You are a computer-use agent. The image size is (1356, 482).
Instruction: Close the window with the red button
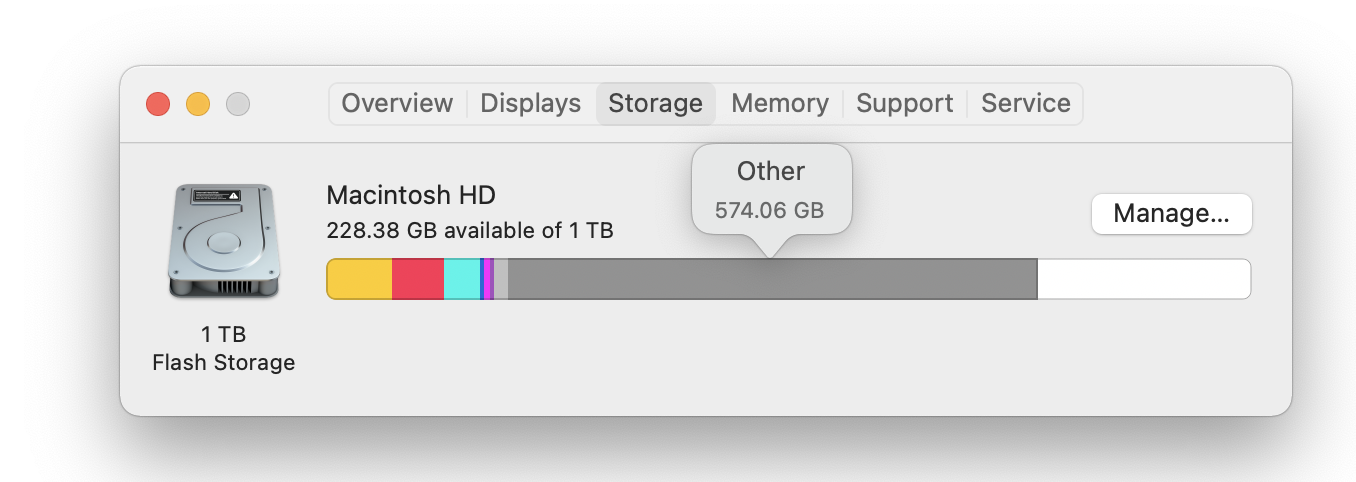click(x=158, y=104)
